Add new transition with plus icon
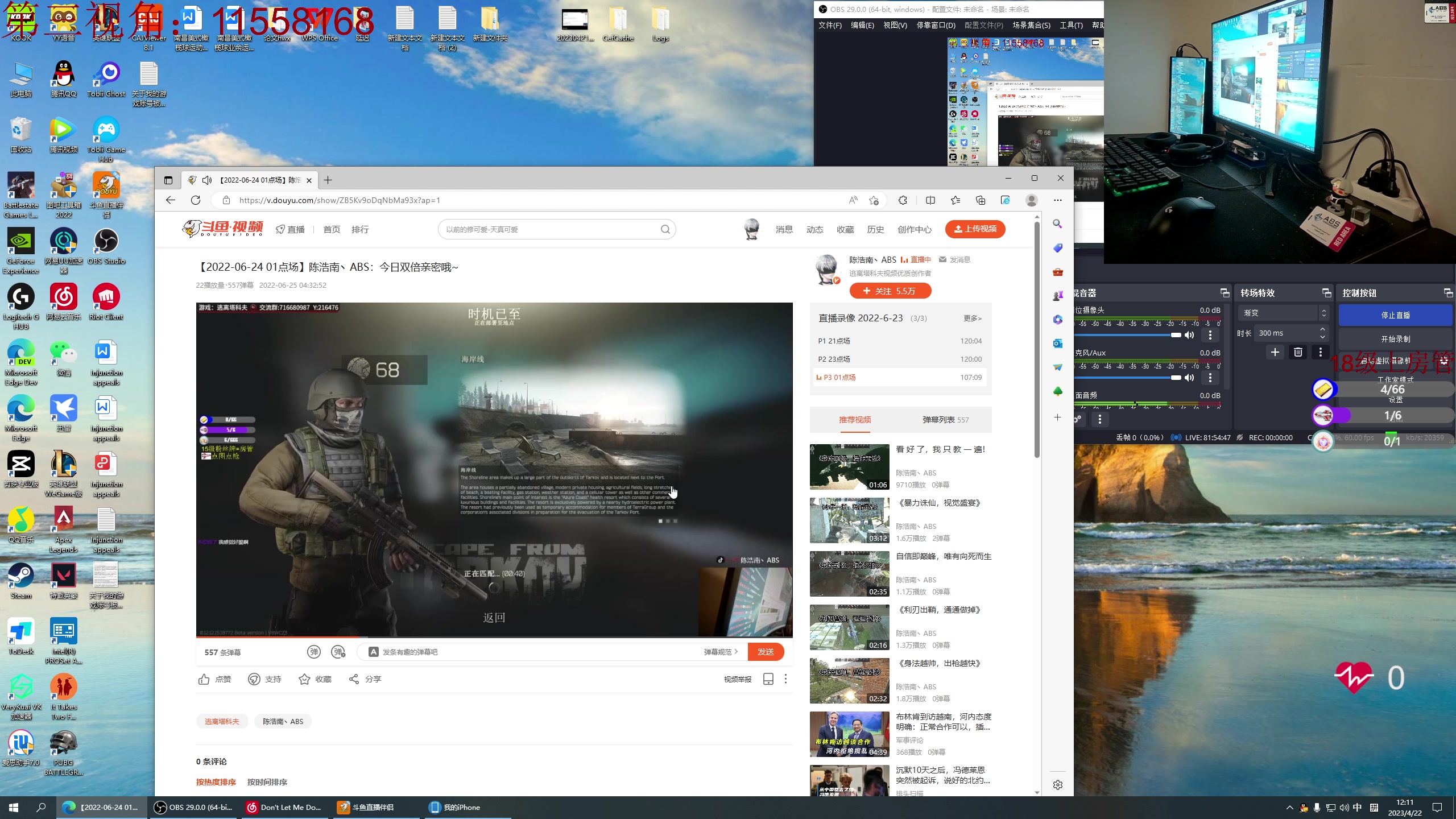 1275,352
